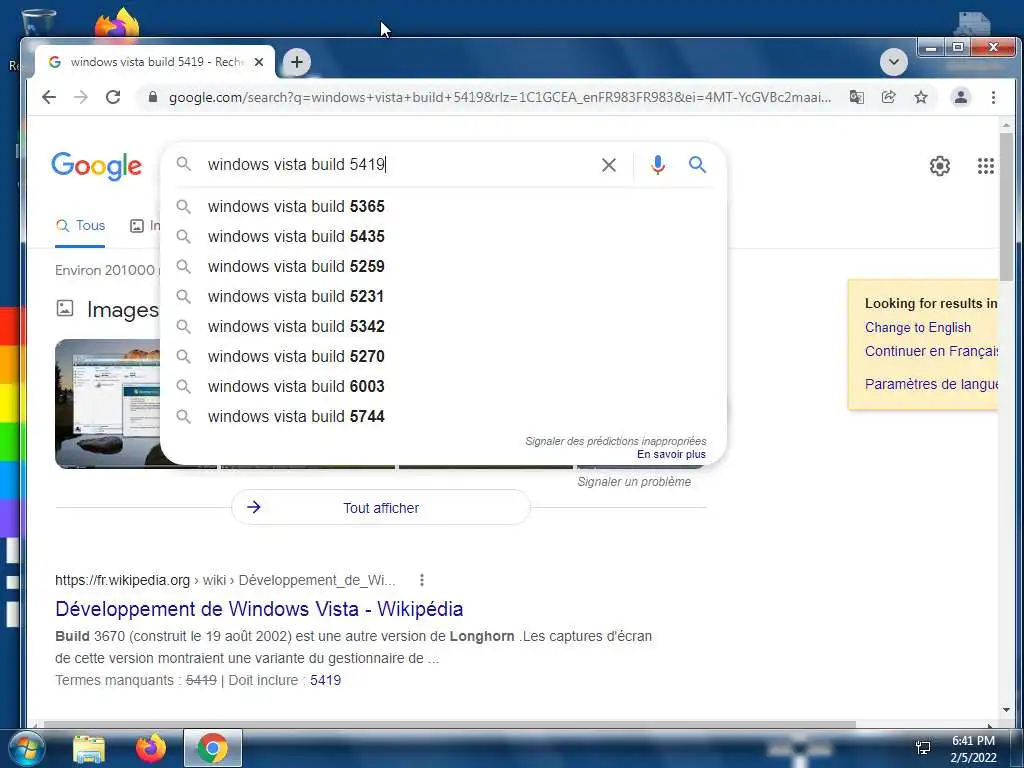The image size is (1024, 768).
Task: Click the network tray icon
Action: tap(923, 748)
